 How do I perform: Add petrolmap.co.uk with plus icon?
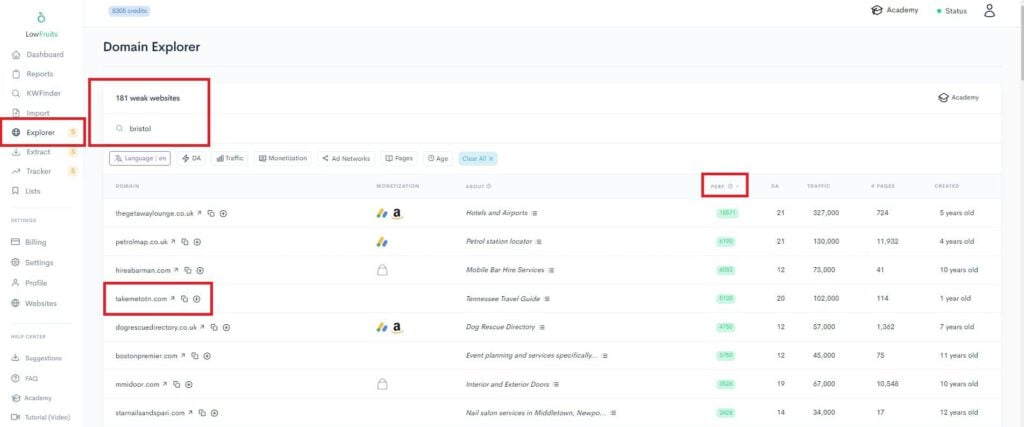click(197, 242)
